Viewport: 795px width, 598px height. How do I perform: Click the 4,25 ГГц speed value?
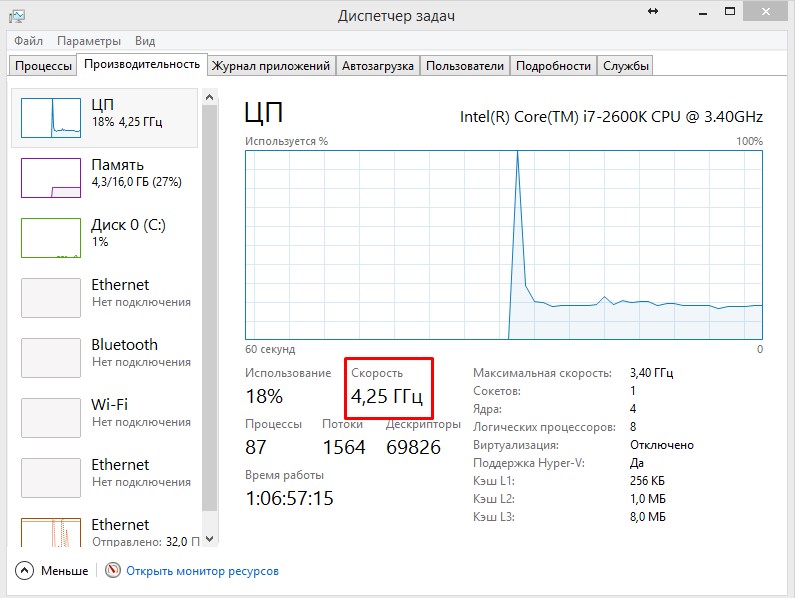pos(387,396)
